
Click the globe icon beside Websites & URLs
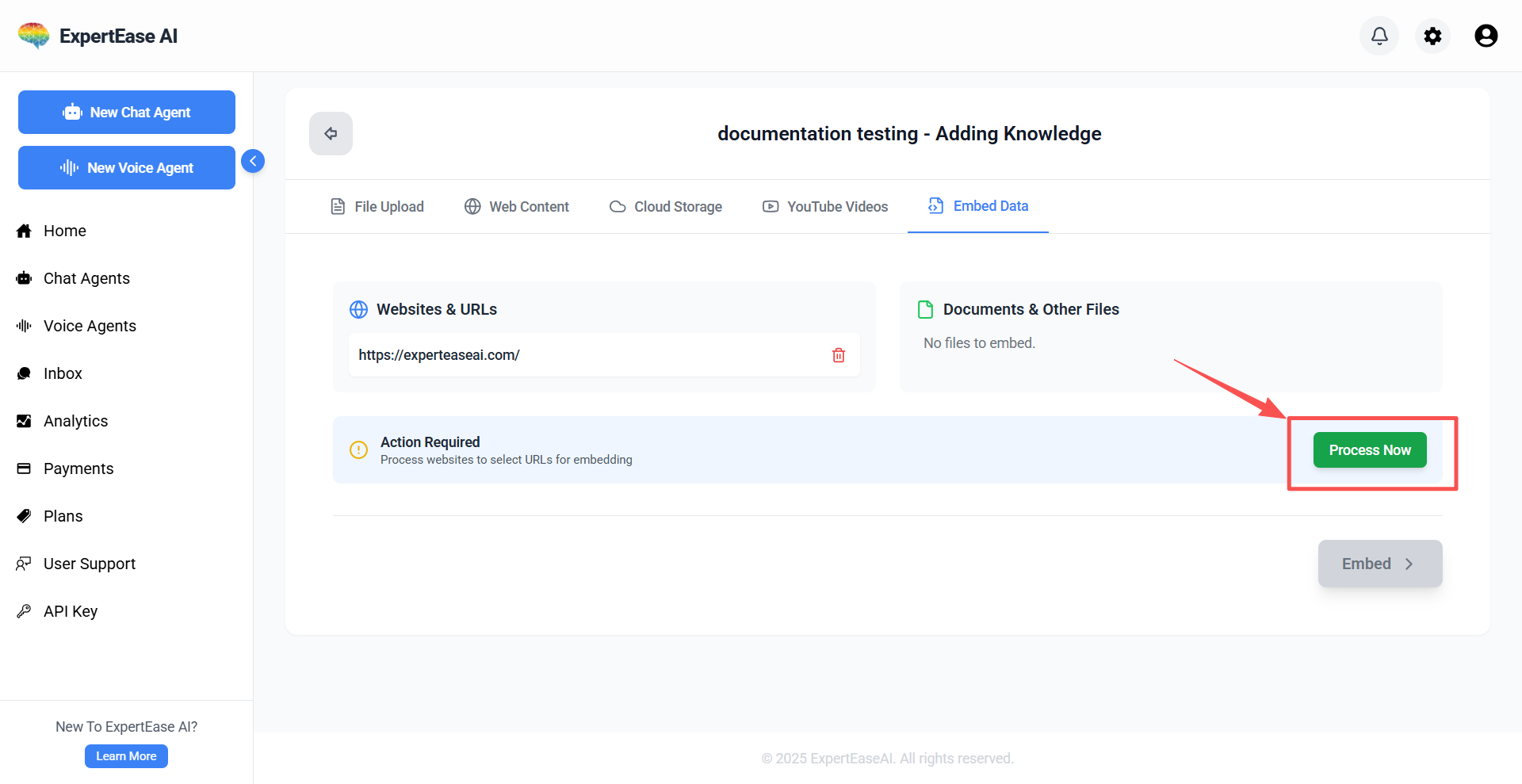click(358, 309)
